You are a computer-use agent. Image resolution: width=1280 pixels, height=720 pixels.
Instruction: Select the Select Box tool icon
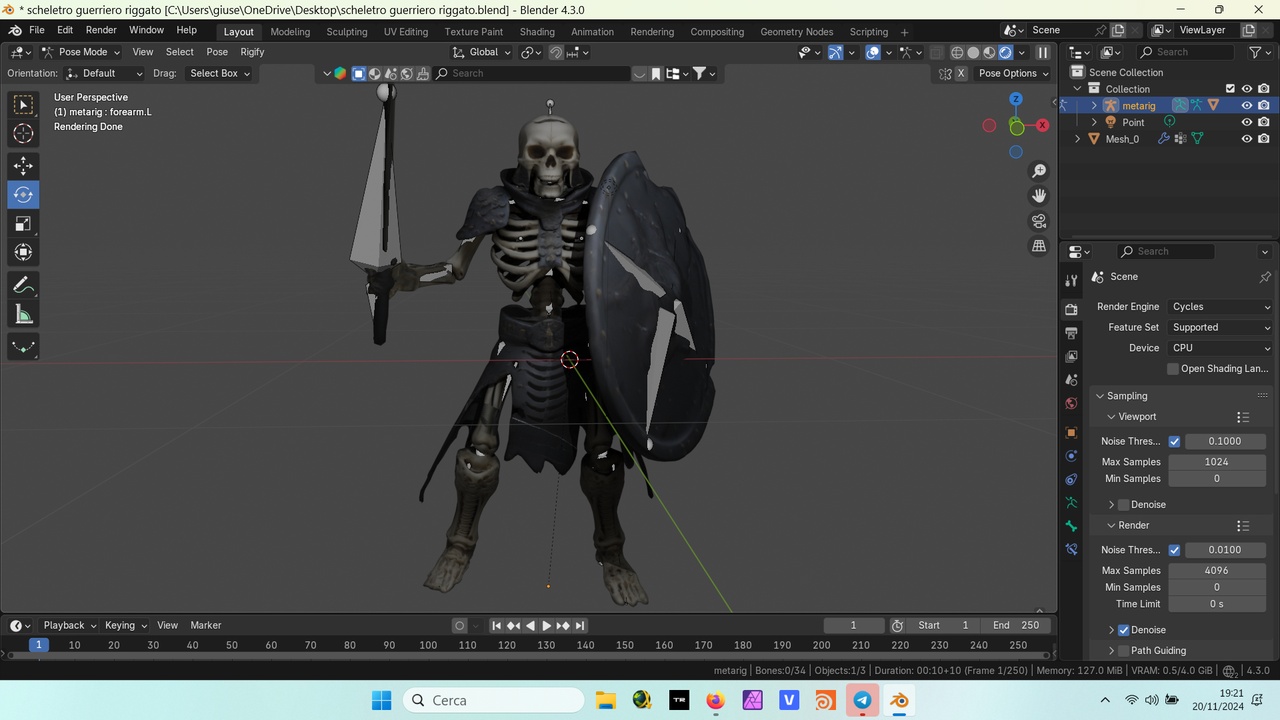click(23, 104)
